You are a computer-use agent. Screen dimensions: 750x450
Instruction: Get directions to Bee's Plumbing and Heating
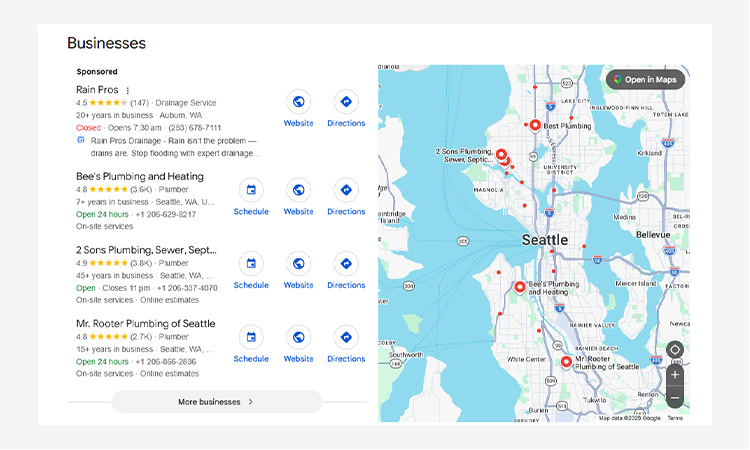click(x=346, y=190)
